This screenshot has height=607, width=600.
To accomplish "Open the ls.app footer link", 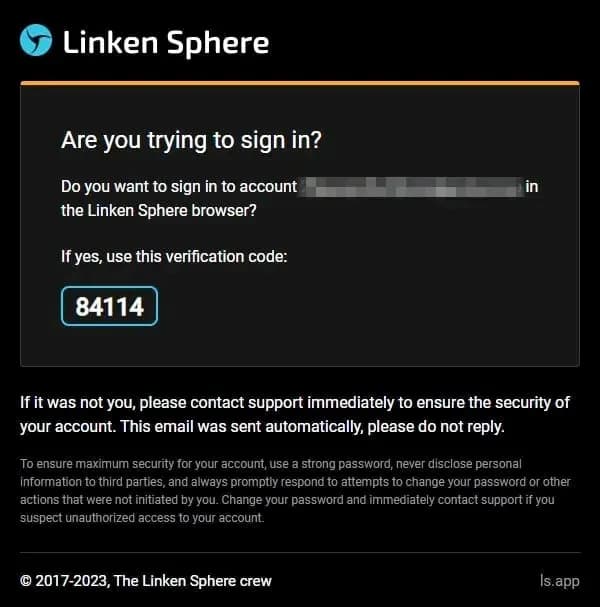I will pos(560,581).
